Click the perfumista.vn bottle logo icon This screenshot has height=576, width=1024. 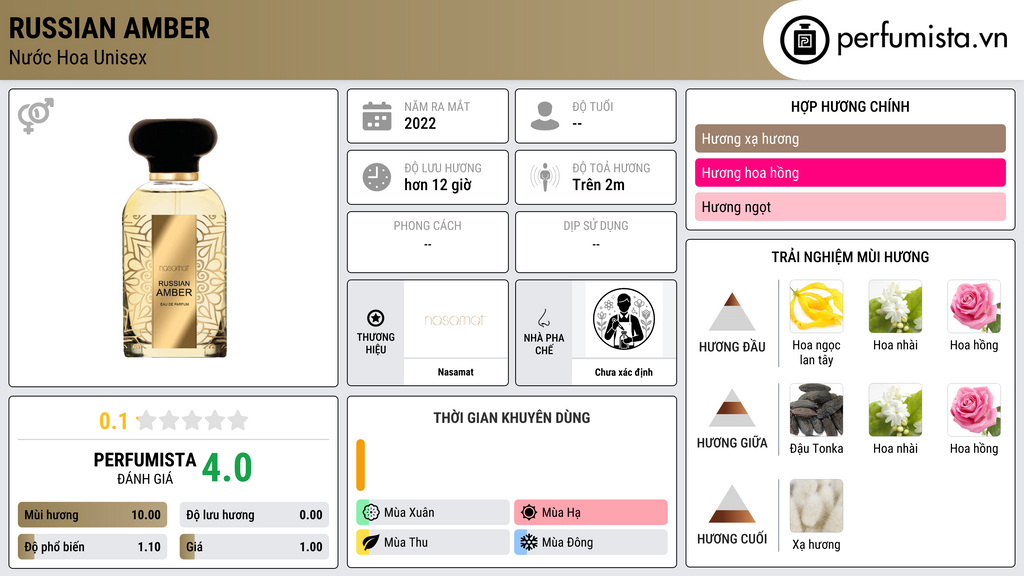pos(804,40)
